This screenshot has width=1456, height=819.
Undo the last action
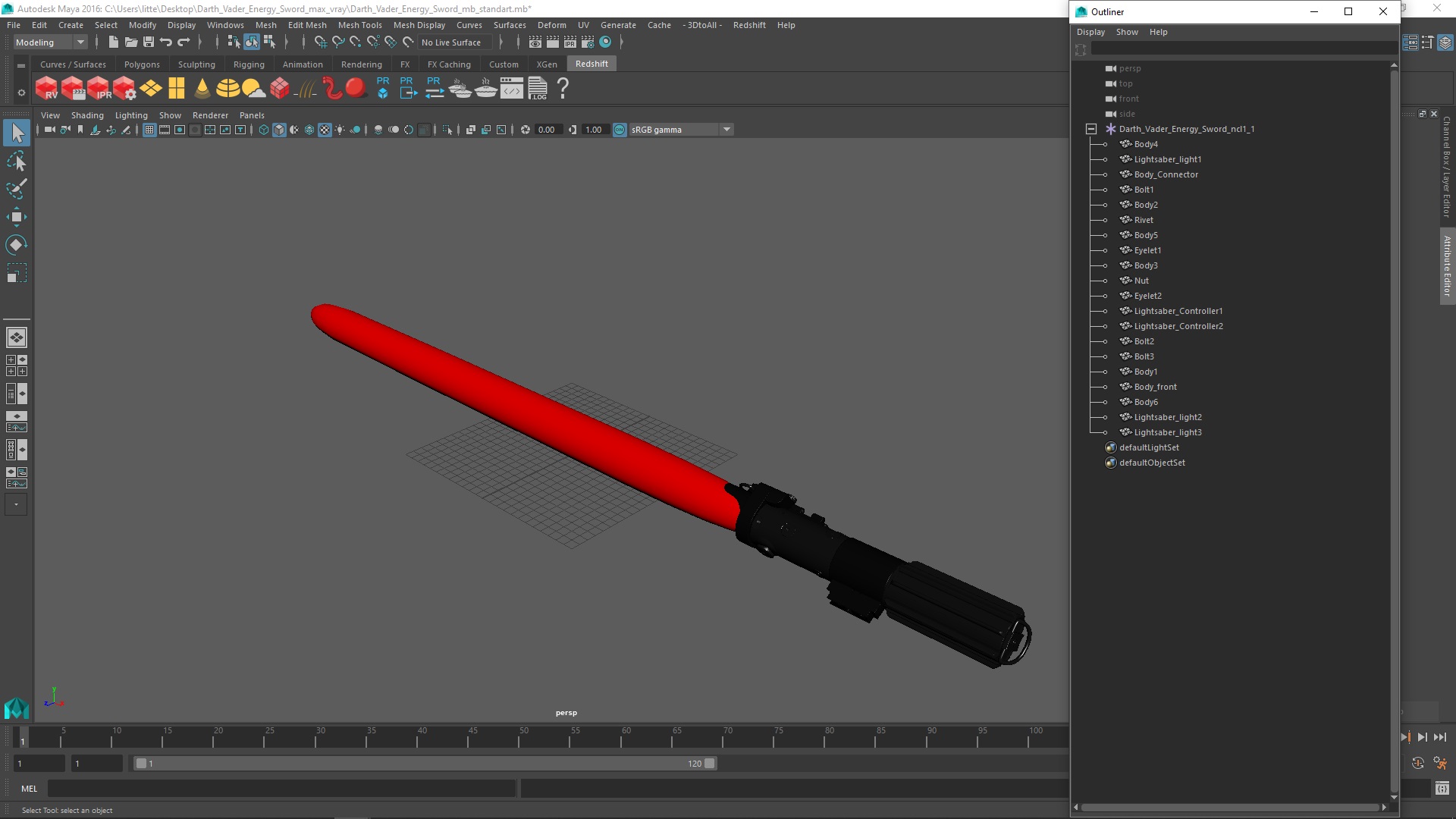166,42
